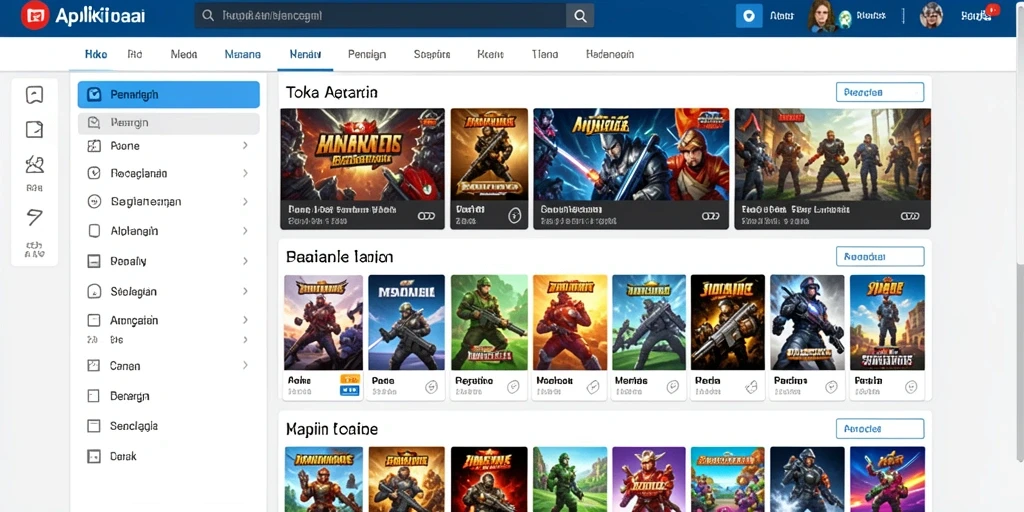Switch to the Menana tab

point(242,55)
